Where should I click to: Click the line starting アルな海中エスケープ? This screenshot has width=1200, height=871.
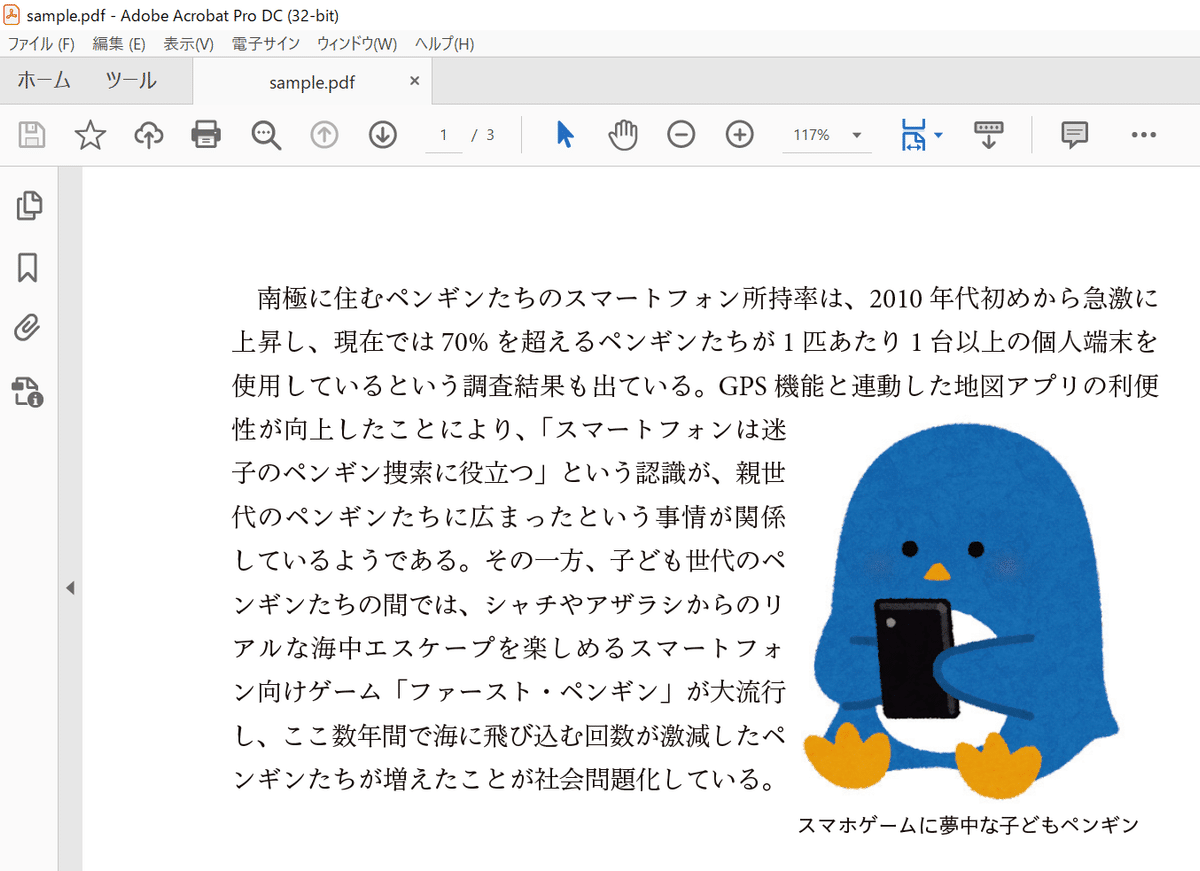click(x=509, y=649)
